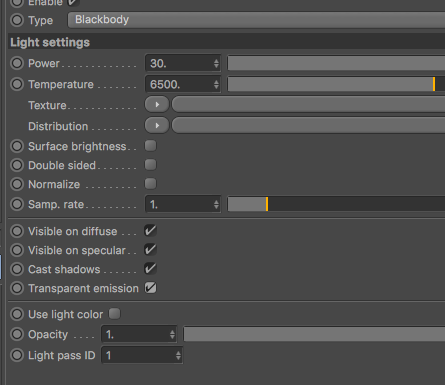
Task: Enable the Double sided checkbox
Action: (150, 165)
